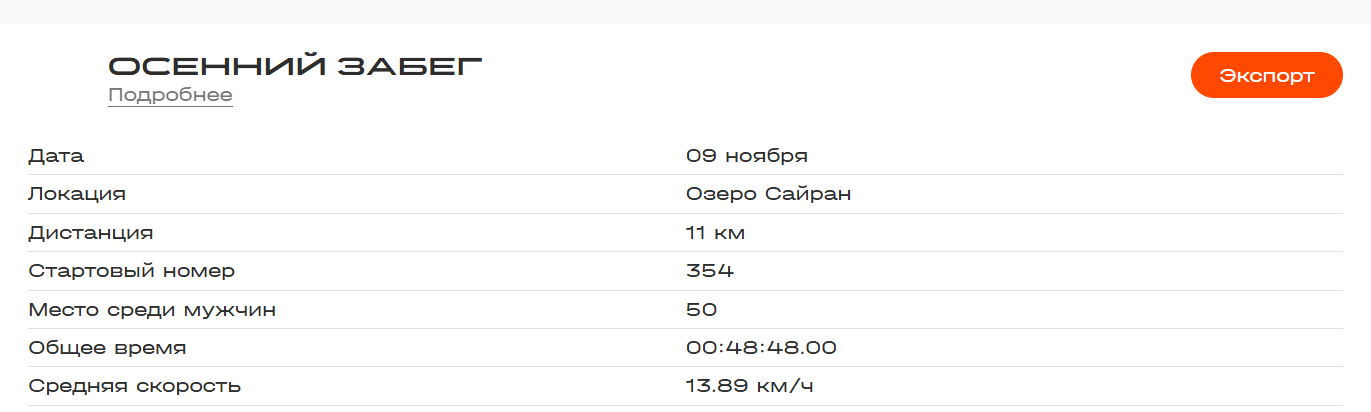Viewport: 1371px width, 412px height.
Task: Select the Стартовый номер label
Action: 132,271
